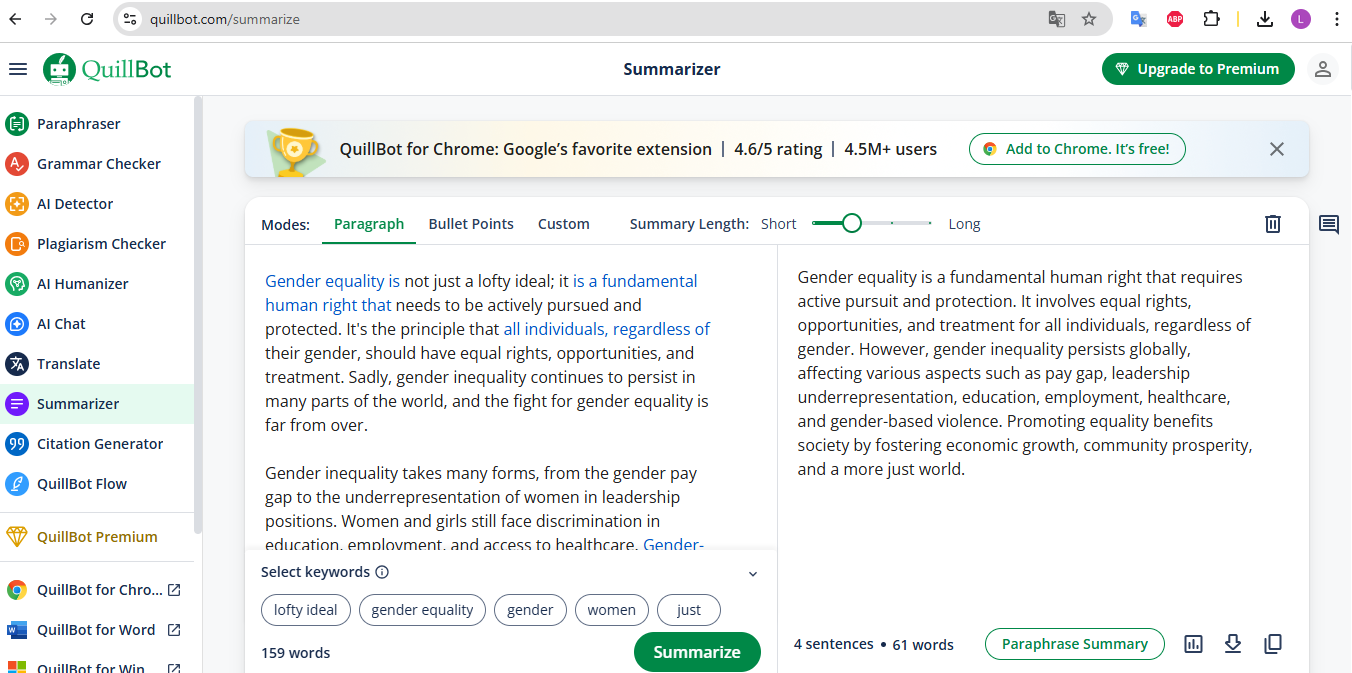Toggle the 'gender equality' keyword chip
Image resolution: width=1352 pixels, height=673 pixels.
[x=422, y=610]
